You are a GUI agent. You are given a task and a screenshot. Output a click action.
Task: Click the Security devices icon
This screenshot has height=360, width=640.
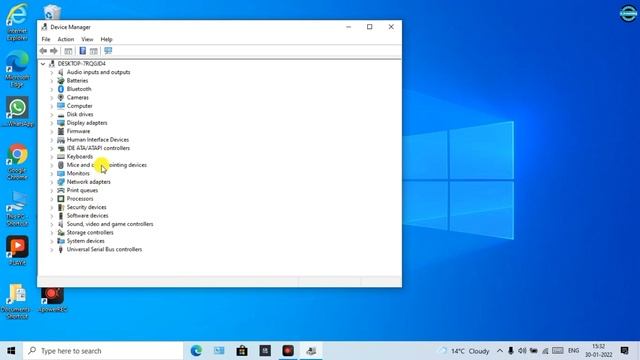[x=61, y=207]
